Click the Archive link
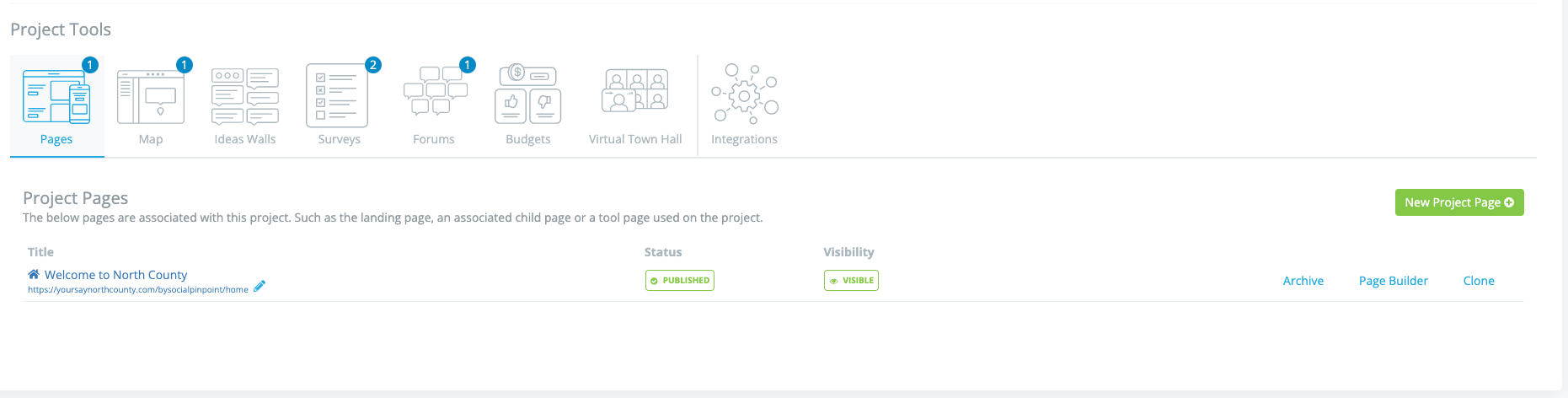Screen dimensions: 1568x398 pos(1303,281)
